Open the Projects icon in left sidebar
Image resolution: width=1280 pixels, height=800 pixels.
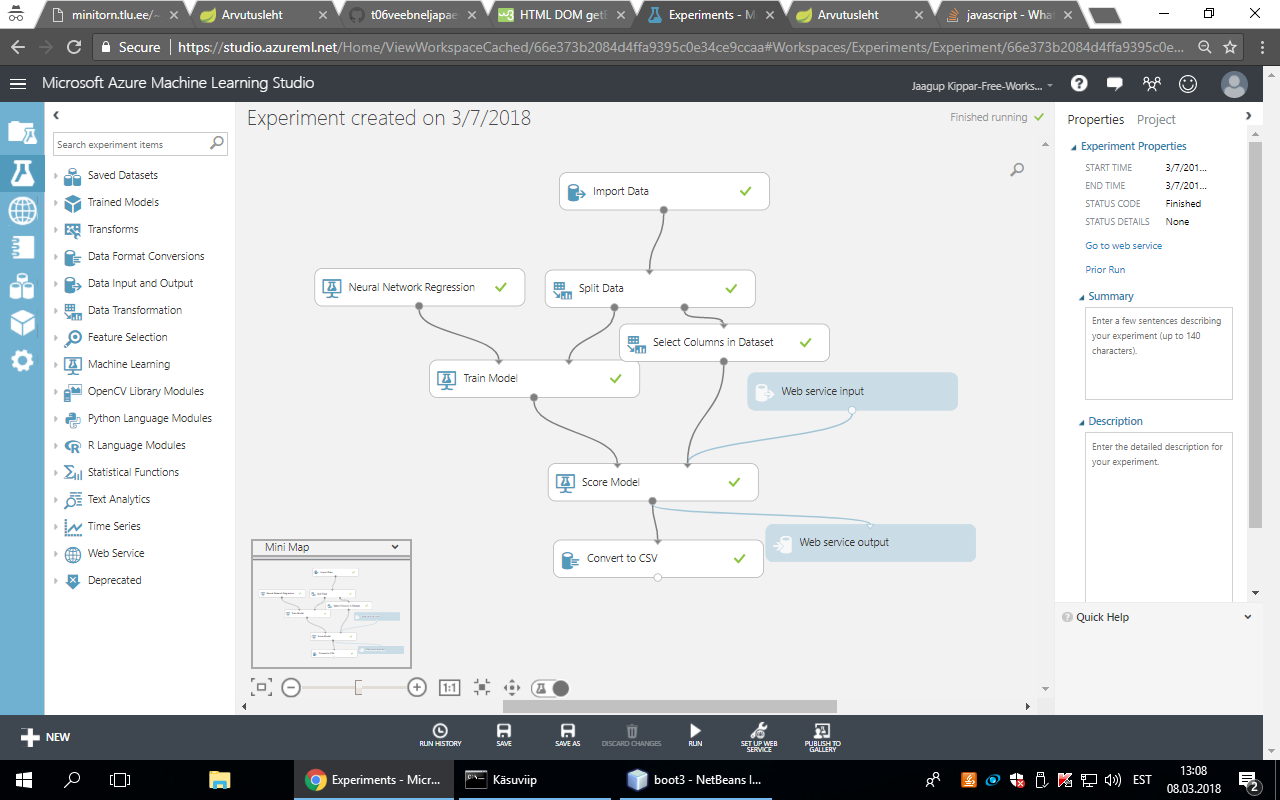[x=22, y=132]
